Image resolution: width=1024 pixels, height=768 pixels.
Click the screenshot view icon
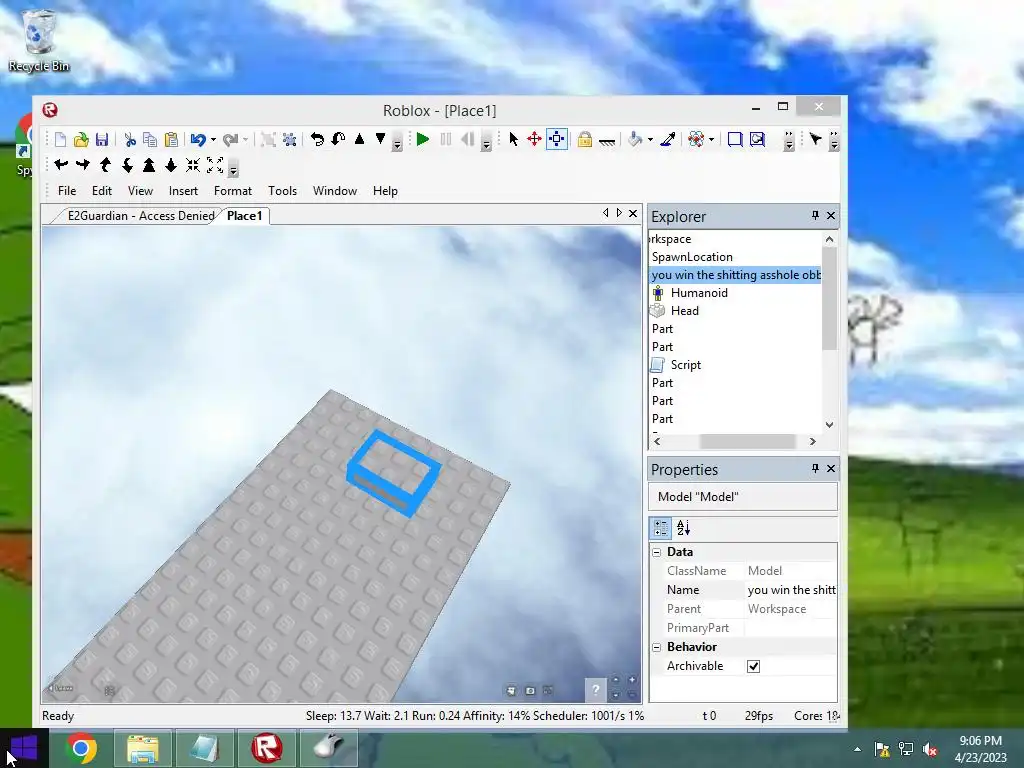coord(758,139)
